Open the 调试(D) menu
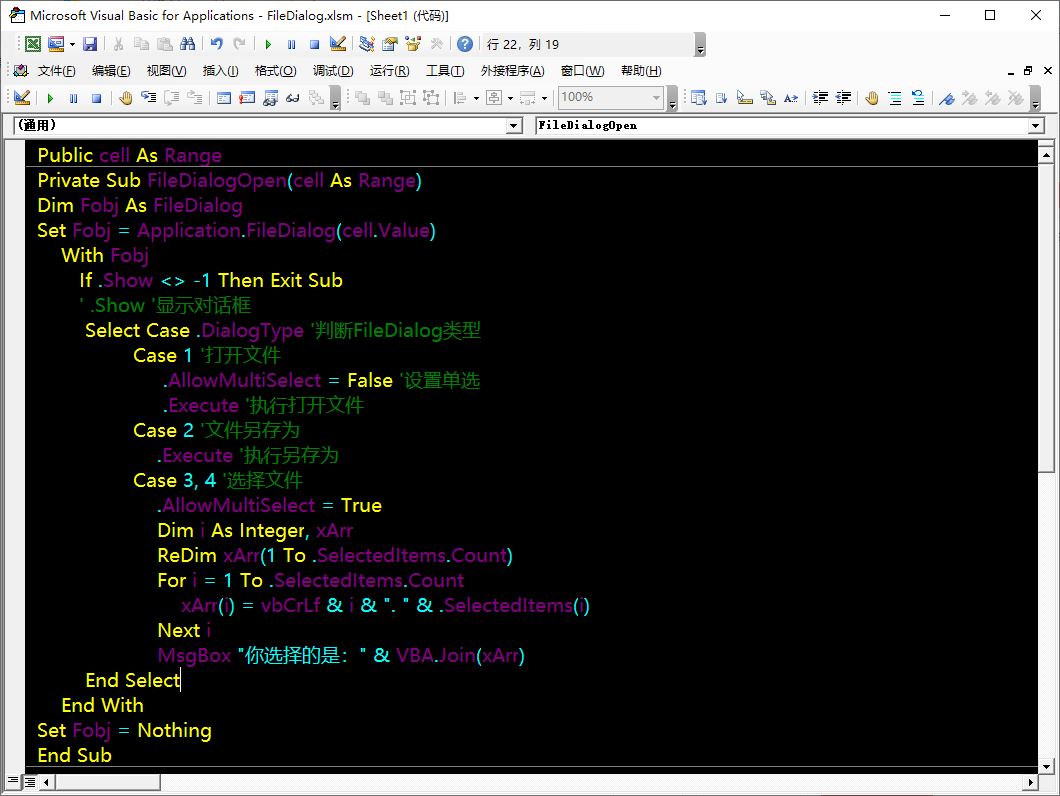This screenshot has height=796, width=1060. pos(333,71)
